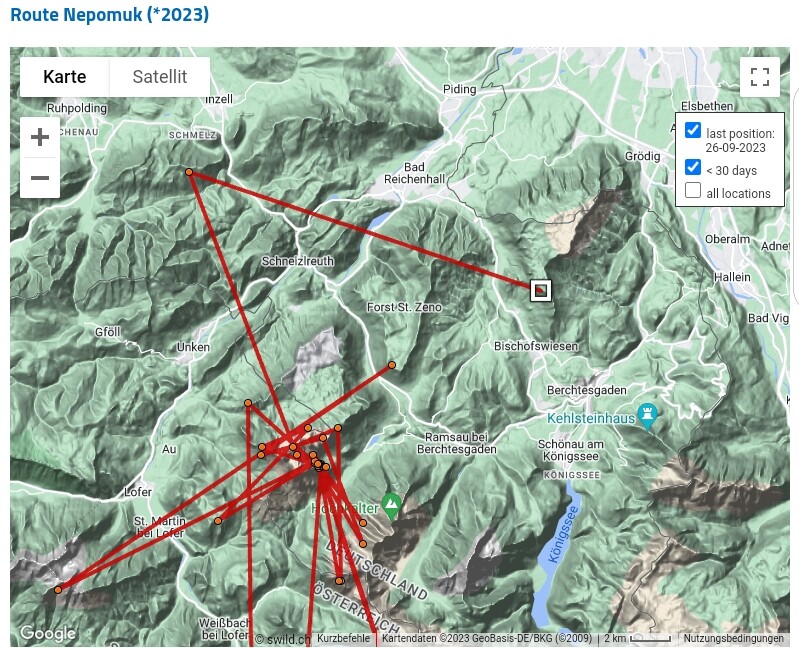
Task: Open the Nutzungsbedingungen terms link
Action: click(x=733, y=638)
